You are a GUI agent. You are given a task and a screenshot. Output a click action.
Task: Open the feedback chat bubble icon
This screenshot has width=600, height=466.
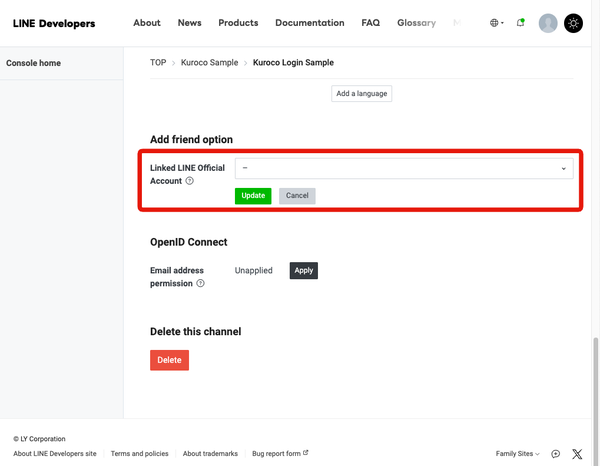click(x=555, y=454)
